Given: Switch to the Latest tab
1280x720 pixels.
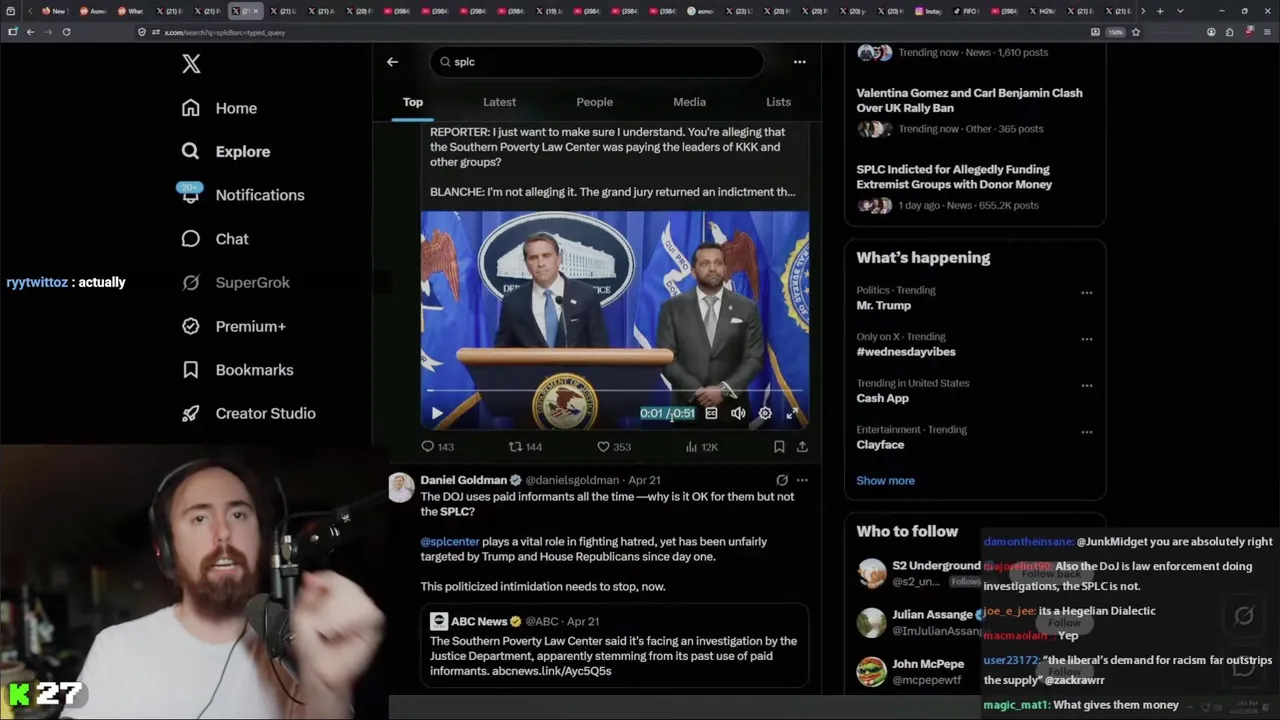Looking at the screenshot, I should [499, 102].
